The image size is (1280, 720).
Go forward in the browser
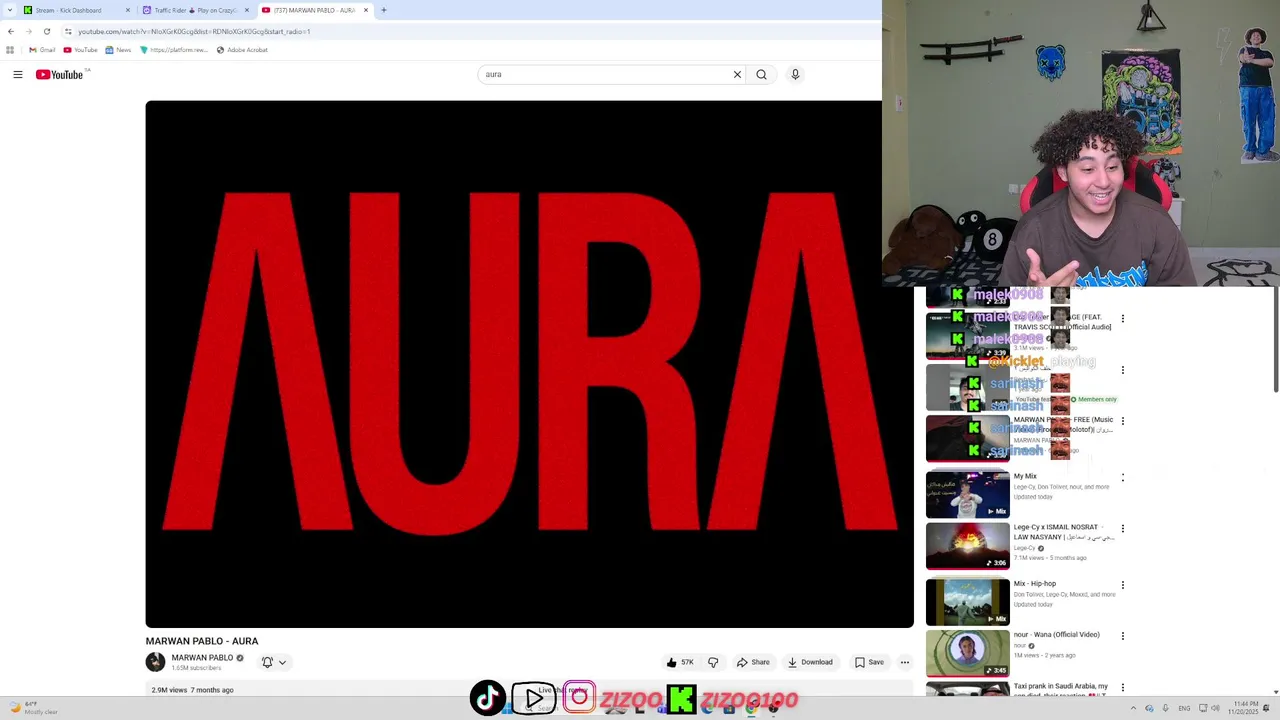pos(29,31)
